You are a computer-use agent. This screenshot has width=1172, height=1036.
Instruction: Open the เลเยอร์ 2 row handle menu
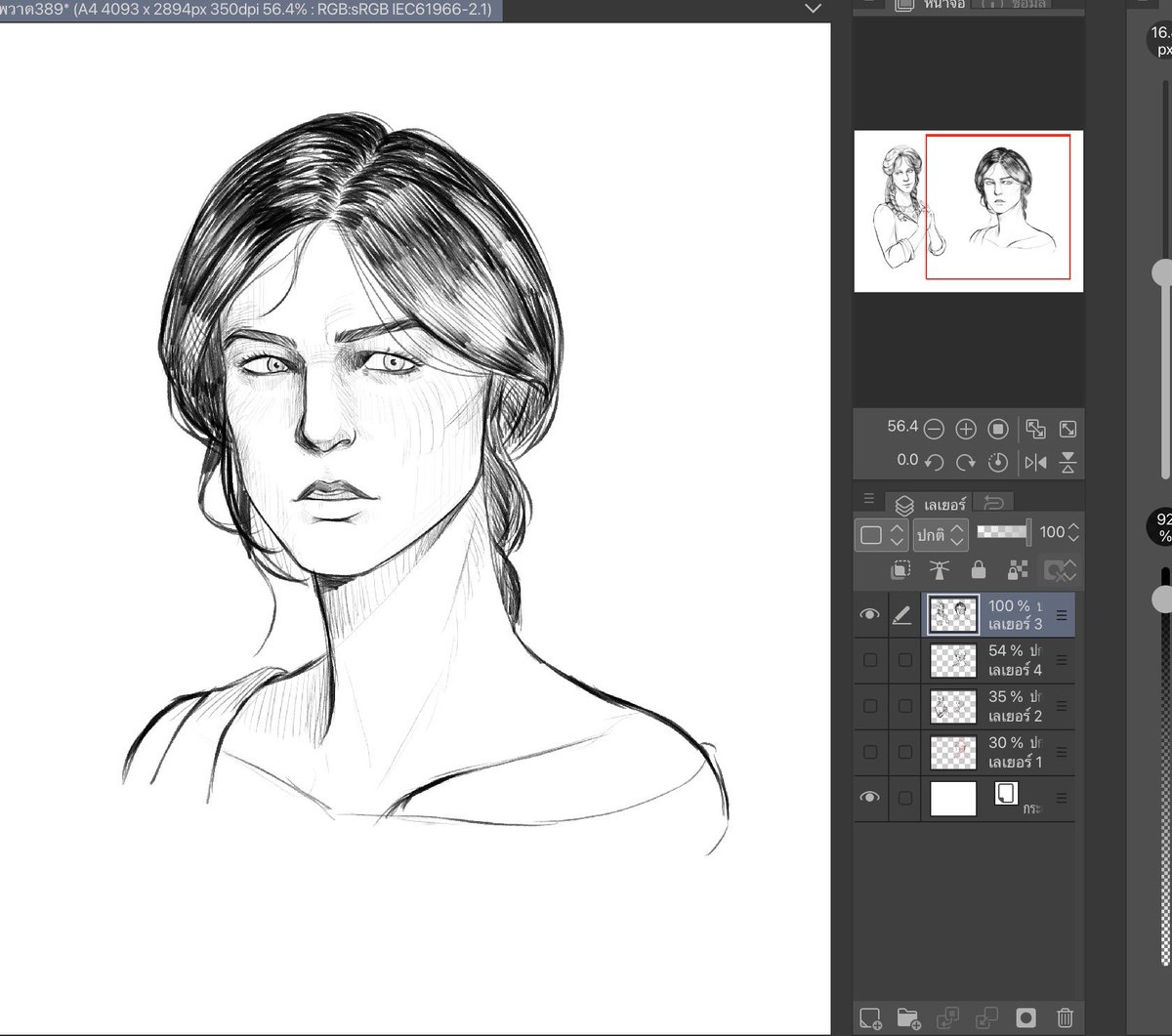click(1062, 706)
